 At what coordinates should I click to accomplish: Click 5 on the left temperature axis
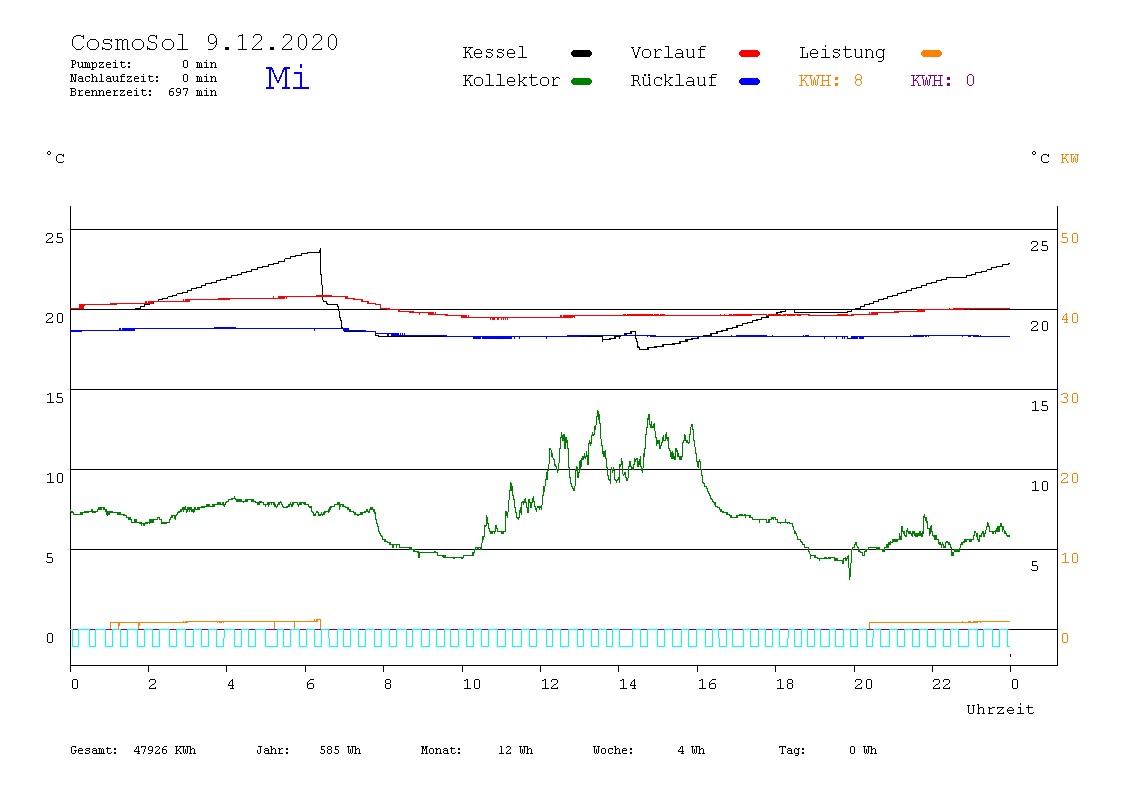(50, 558)
